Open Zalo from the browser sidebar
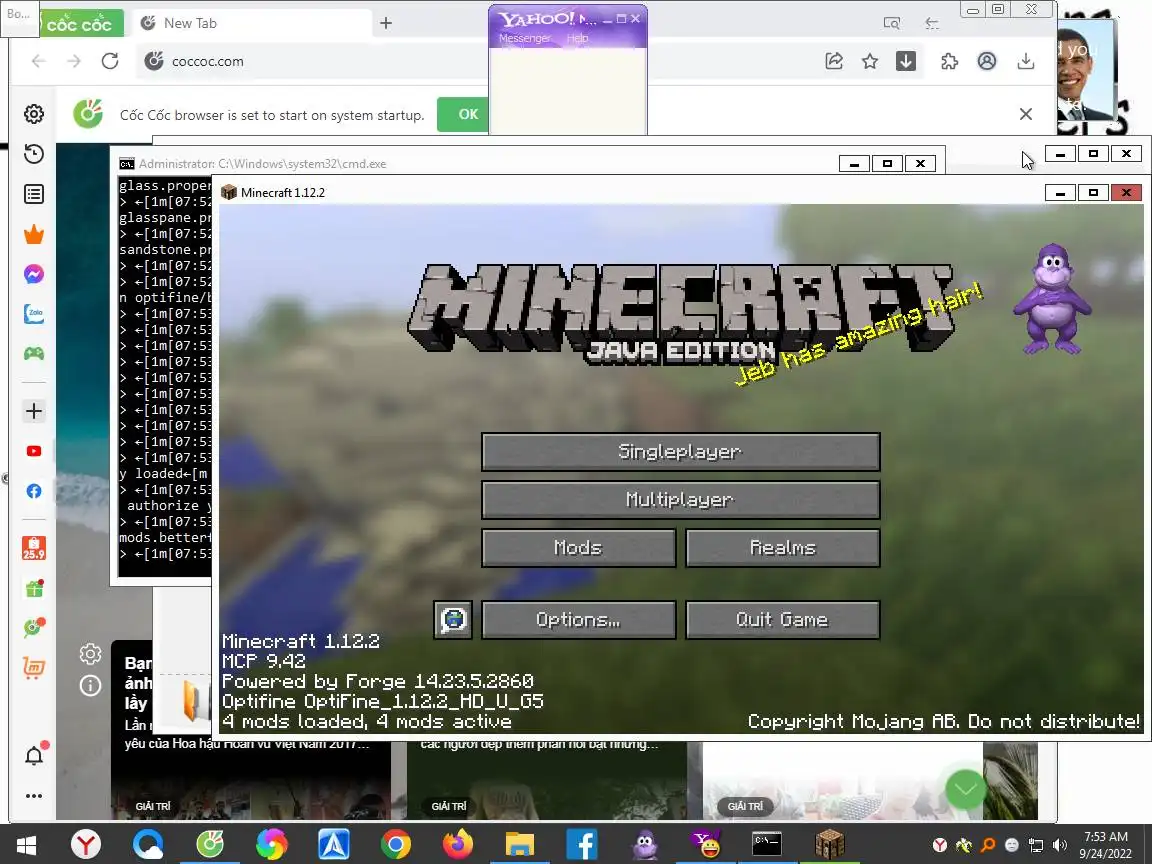 click(x=34, y=314)
